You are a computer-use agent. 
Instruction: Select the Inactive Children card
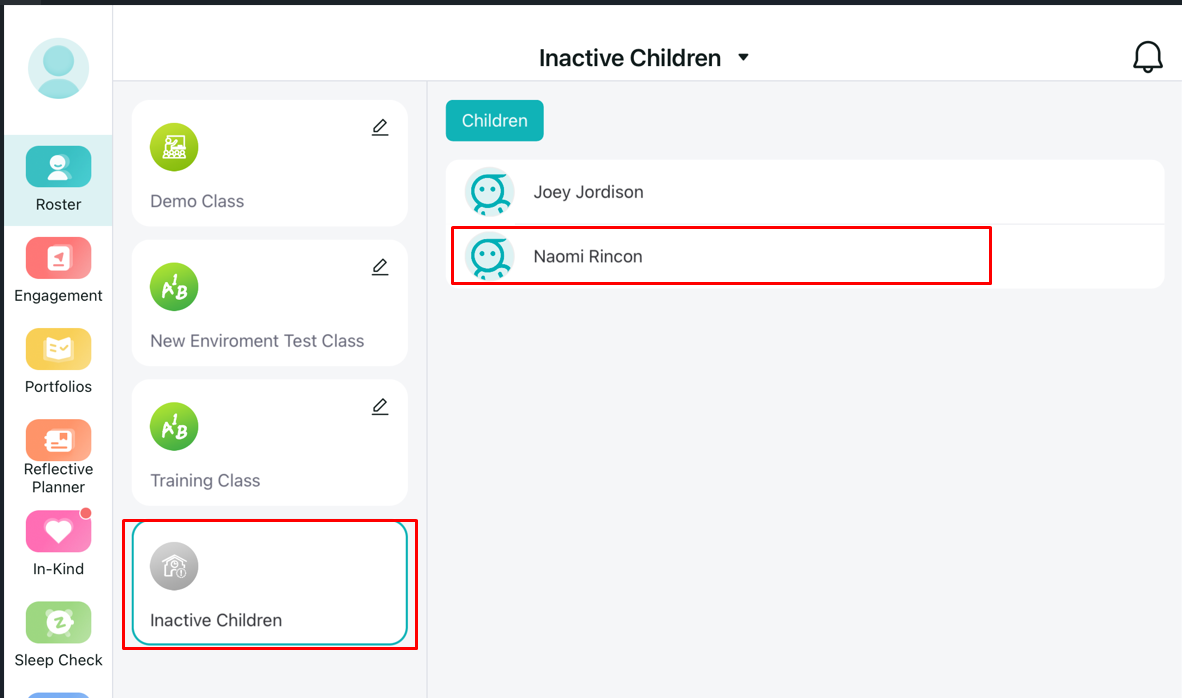tap(269, 583)
